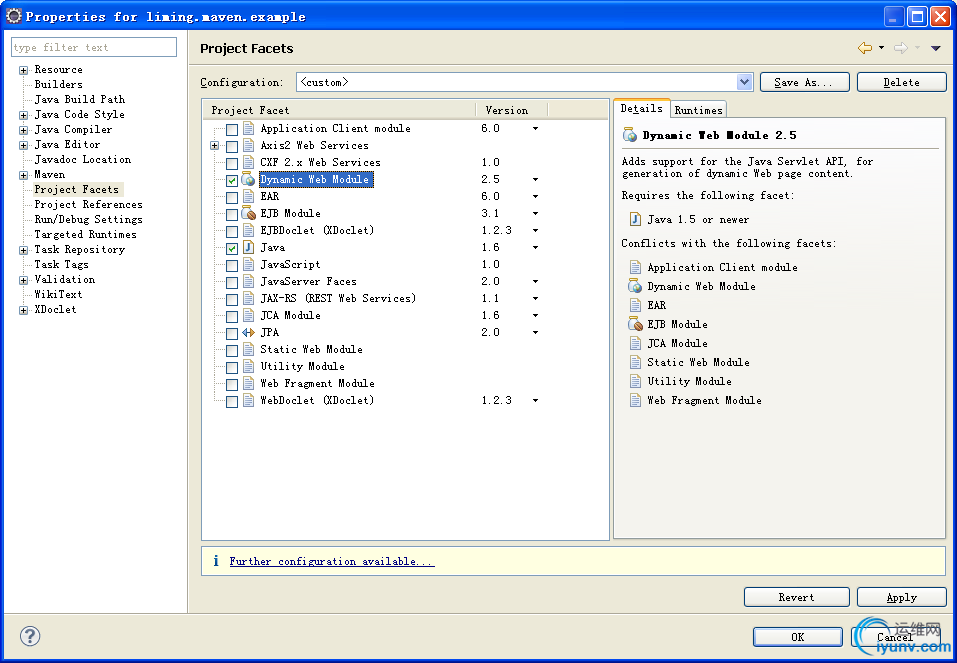Open Dynamic Web Module version dropdown

tap(535, 180)
